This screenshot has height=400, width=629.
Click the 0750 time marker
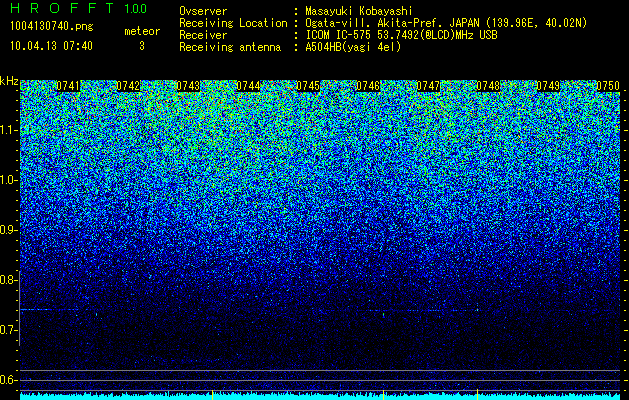608,86
